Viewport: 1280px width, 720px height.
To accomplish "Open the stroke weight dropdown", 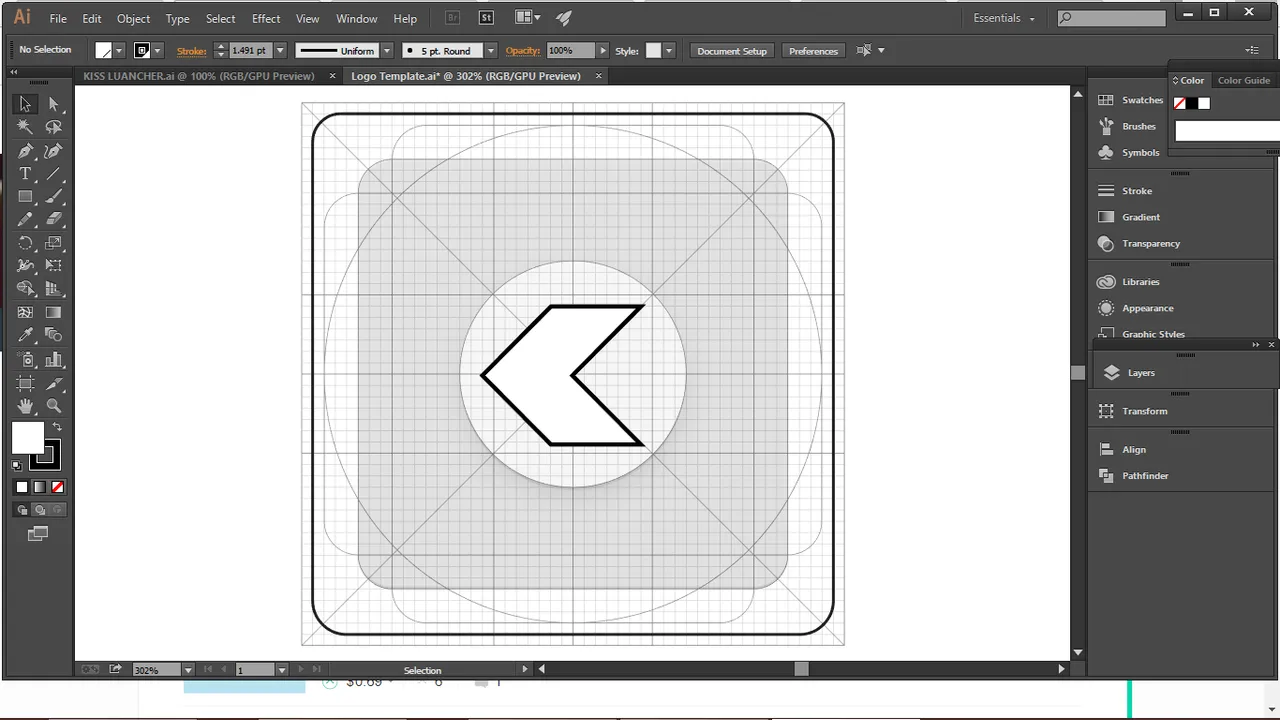I will point(280,50).
